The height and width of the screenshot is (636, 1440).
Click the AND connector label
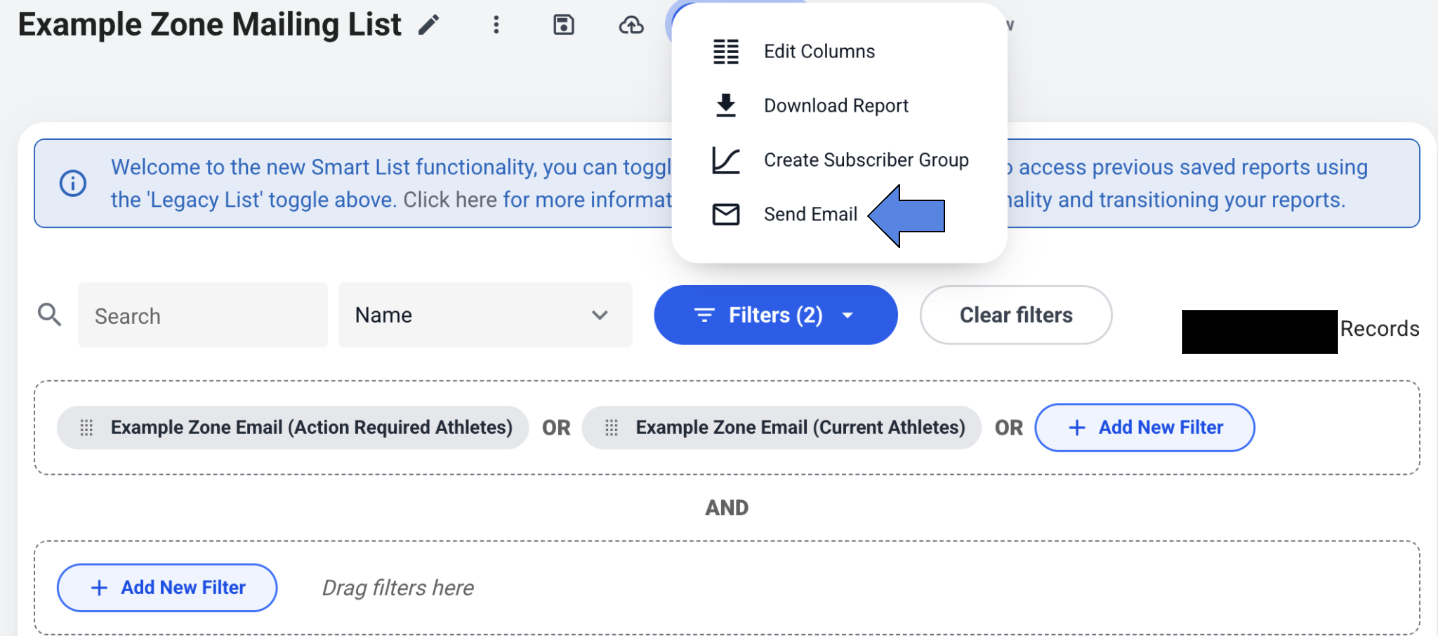tap(727, 508)
